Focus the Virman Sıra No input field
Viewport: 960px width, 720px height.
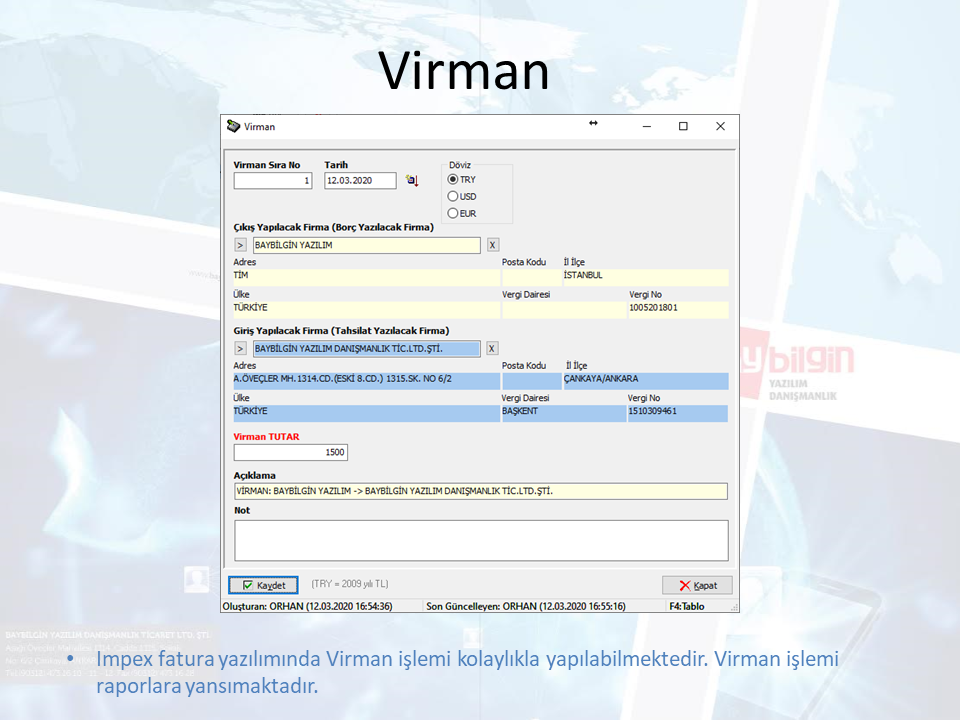pos(273,181)
